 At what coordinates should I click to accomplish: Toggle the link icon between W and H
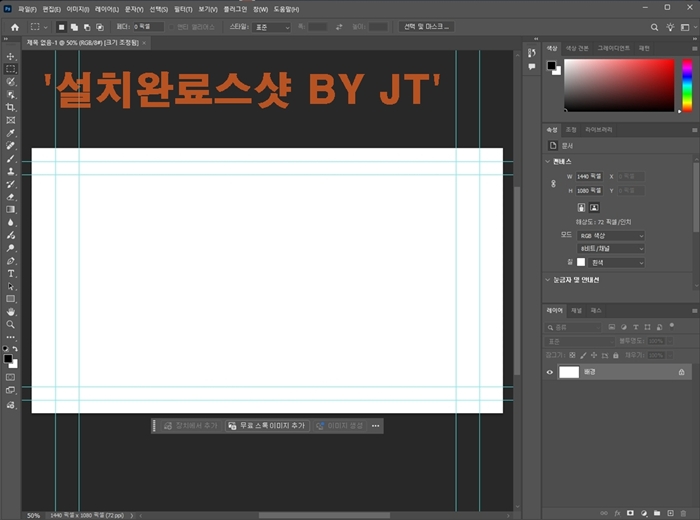(x=553, y=183)
